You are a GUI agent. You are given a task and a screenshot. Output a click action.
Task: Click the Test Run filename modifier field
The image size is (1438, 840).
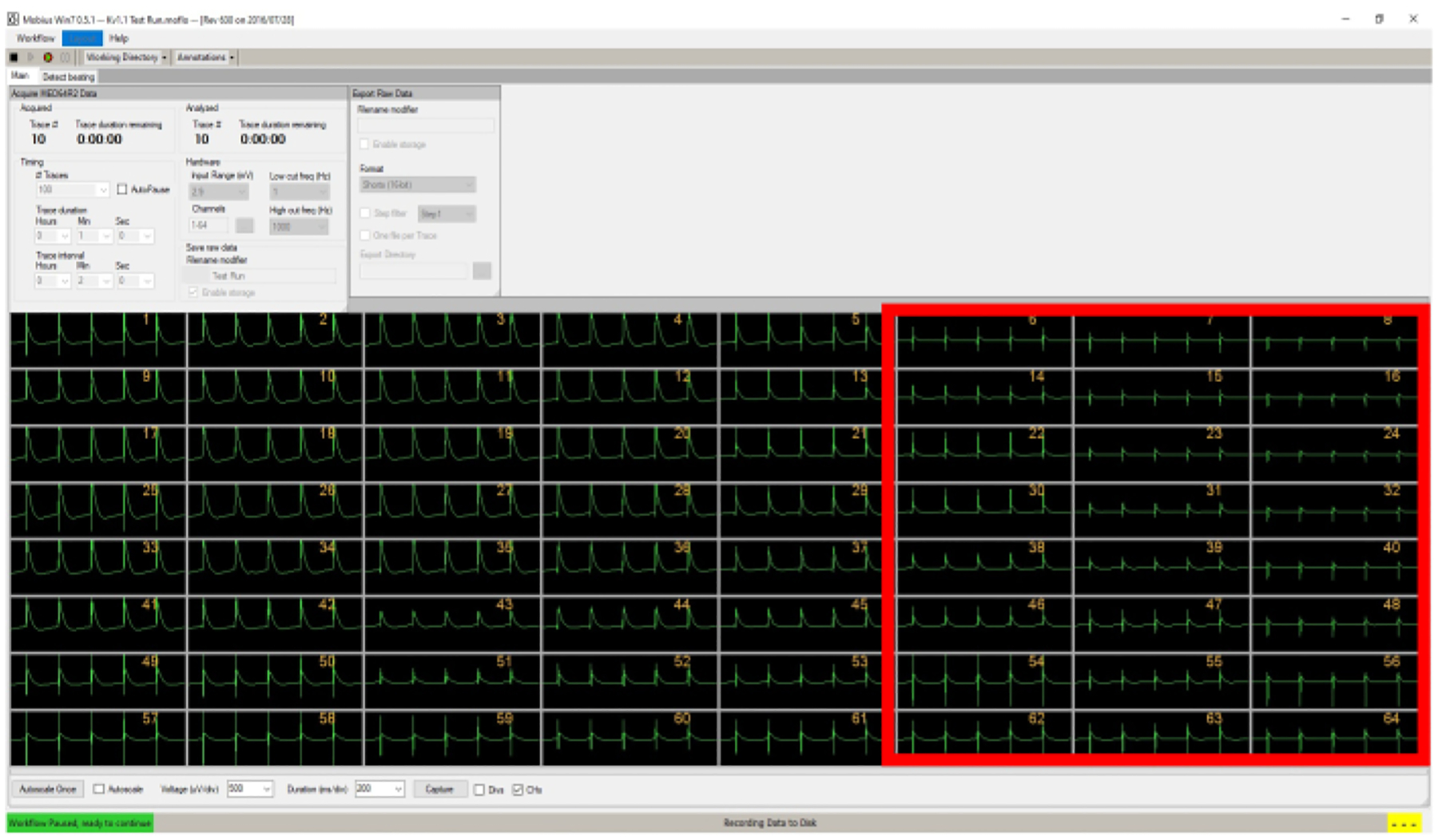260,276
